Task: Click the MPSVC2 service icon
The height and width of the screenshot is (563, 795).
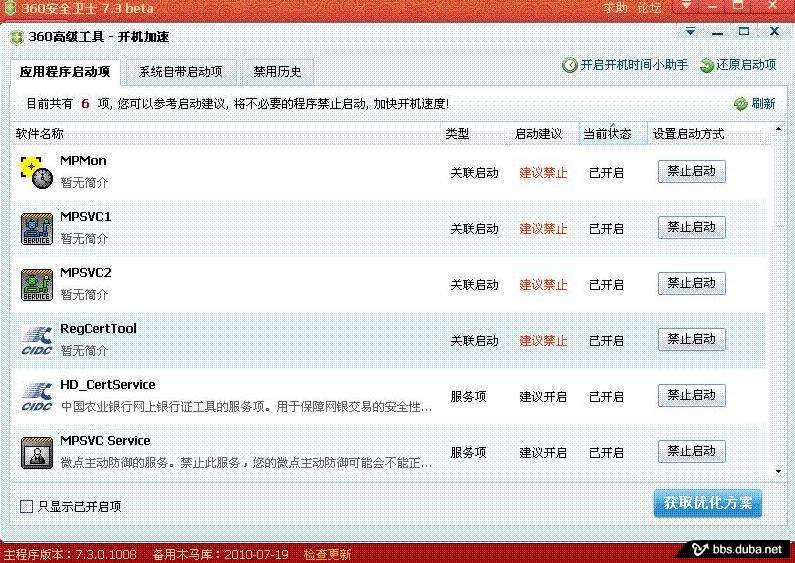Action: tap(37, 284)
